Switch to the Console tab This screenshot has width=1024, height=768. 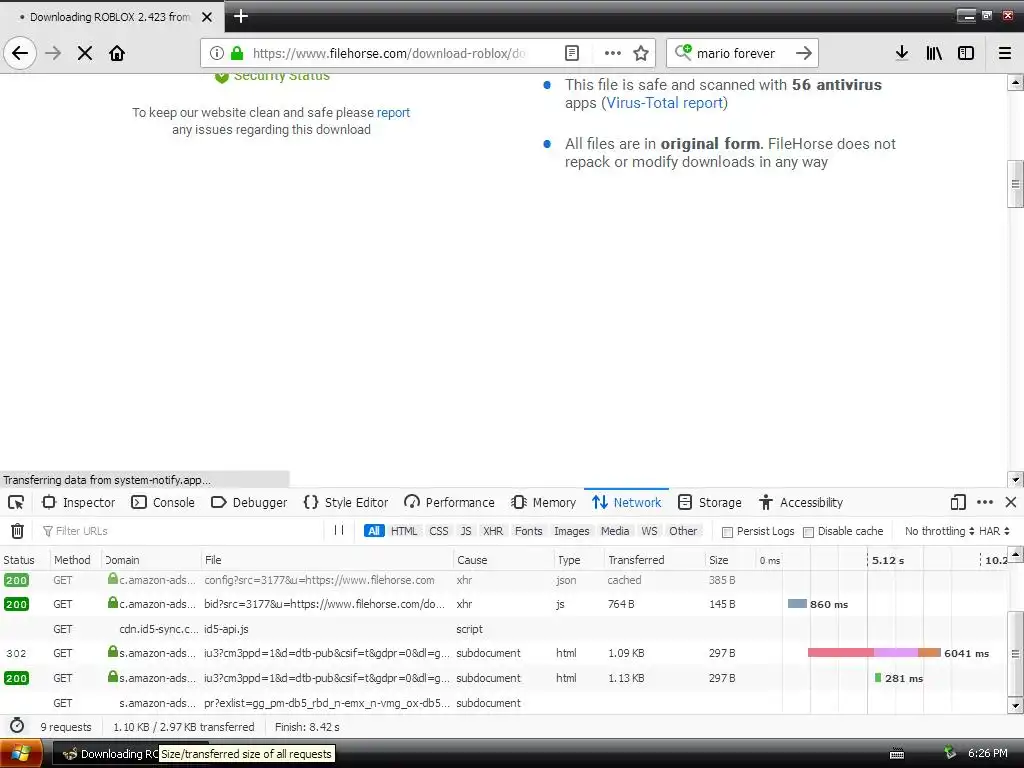point(163,502)
